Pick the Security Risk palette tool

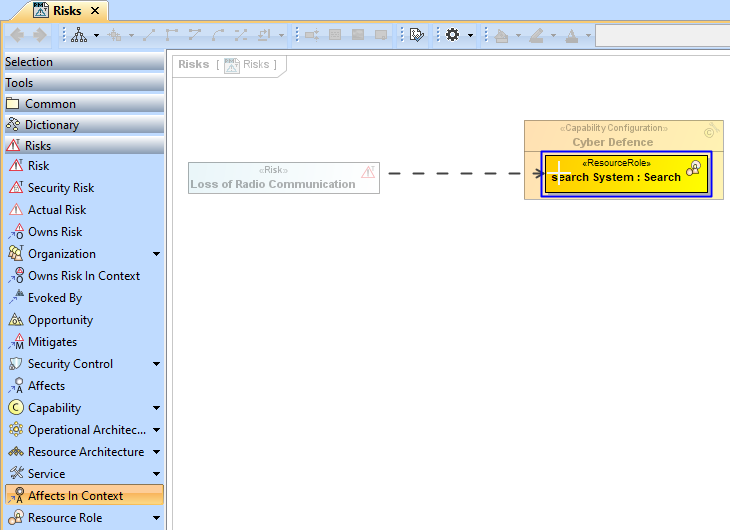coord(60,188)
